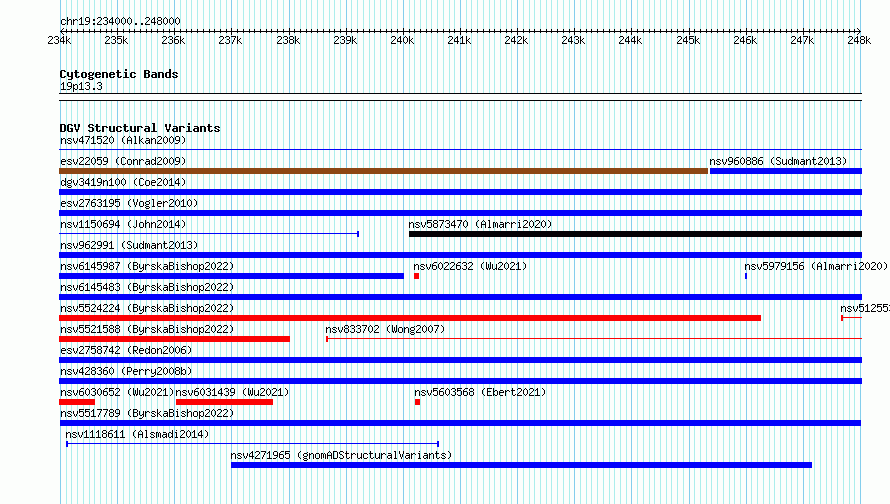This screenshot has width=890, height=504.
Task: Click the blue nsv6145987 variant bar
Action: (231, 276)
